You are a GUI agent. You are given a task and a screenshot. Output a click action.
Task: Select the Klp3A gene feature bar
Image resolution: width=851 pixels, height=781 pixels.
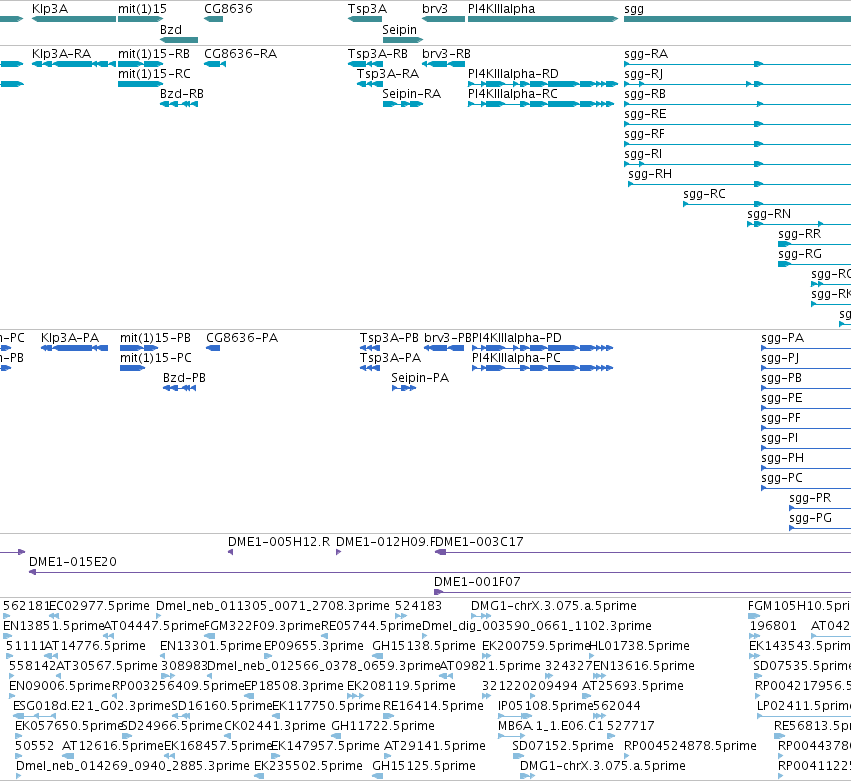click(74, 19)
